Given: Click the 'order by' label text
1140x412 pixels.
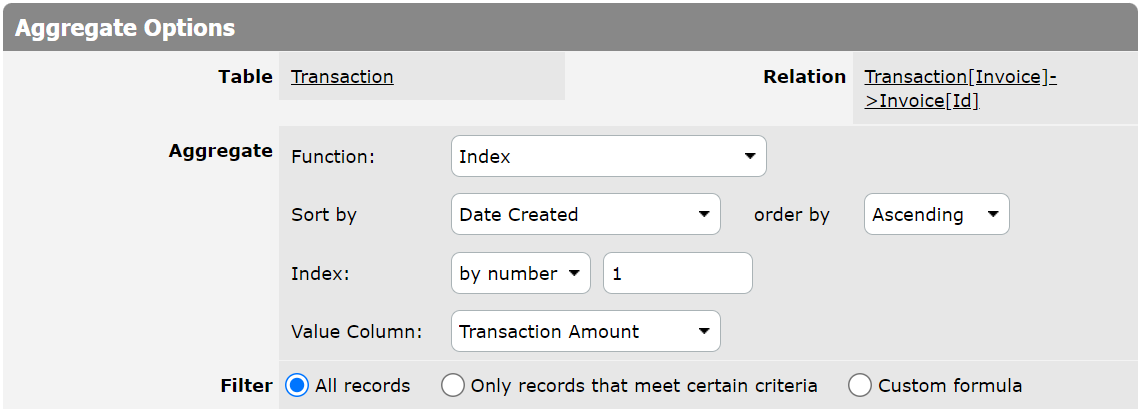Looking at the screenshot, I should pyautogui.click(x=791, y=215).
